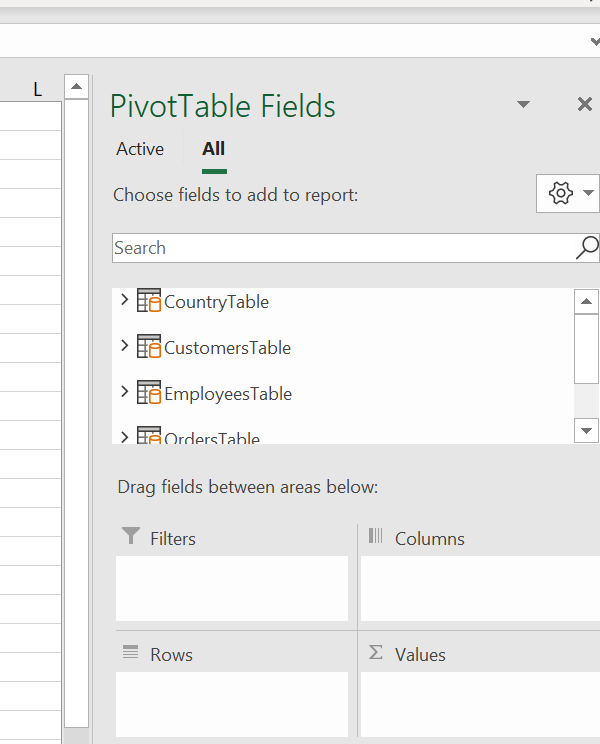Expand the CountryTable field list
The height and width of the screenshot is (744, 600).
click(x=124, y=300)
